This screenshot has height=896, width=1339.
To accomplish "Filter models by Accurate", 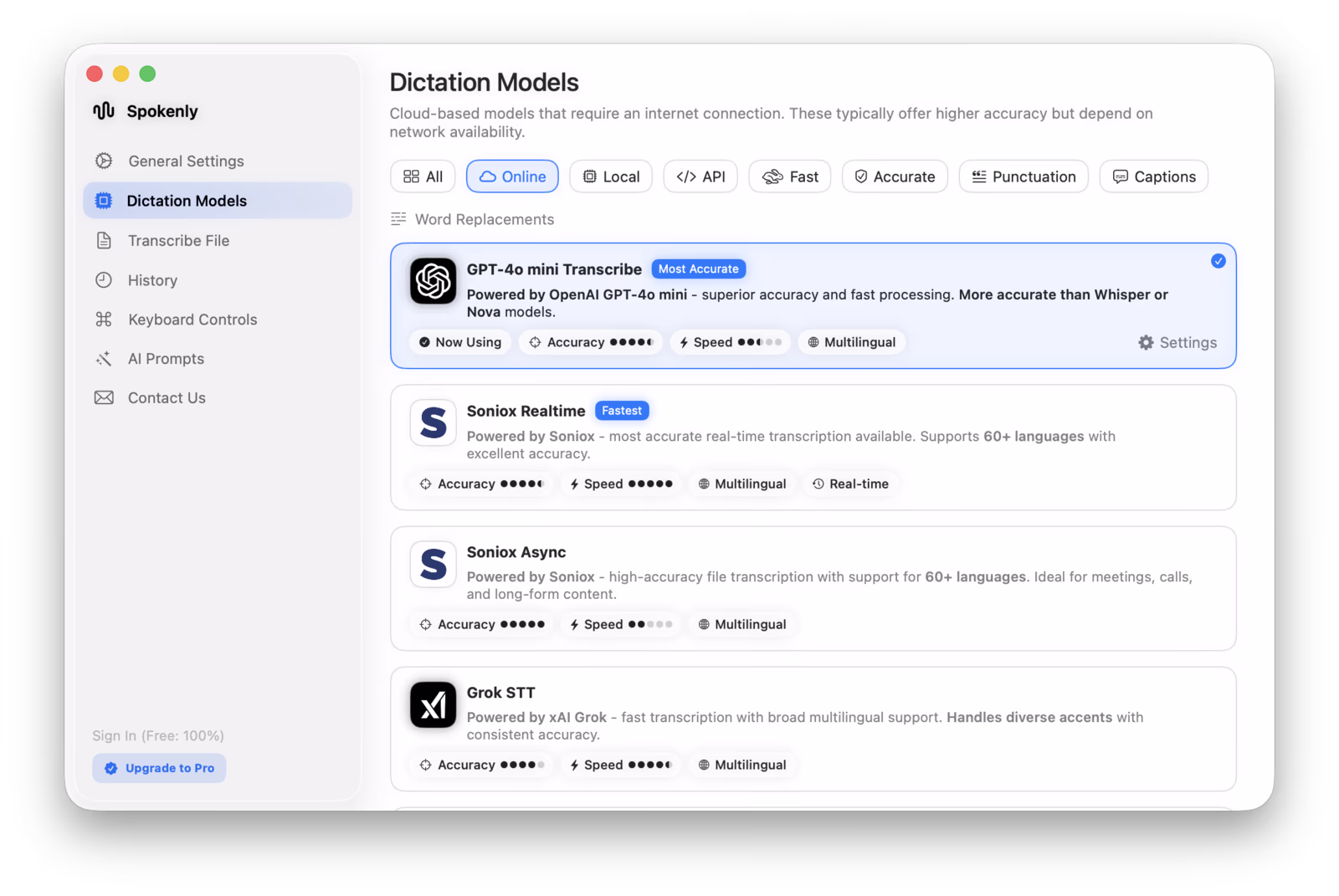I will (895, 177).
